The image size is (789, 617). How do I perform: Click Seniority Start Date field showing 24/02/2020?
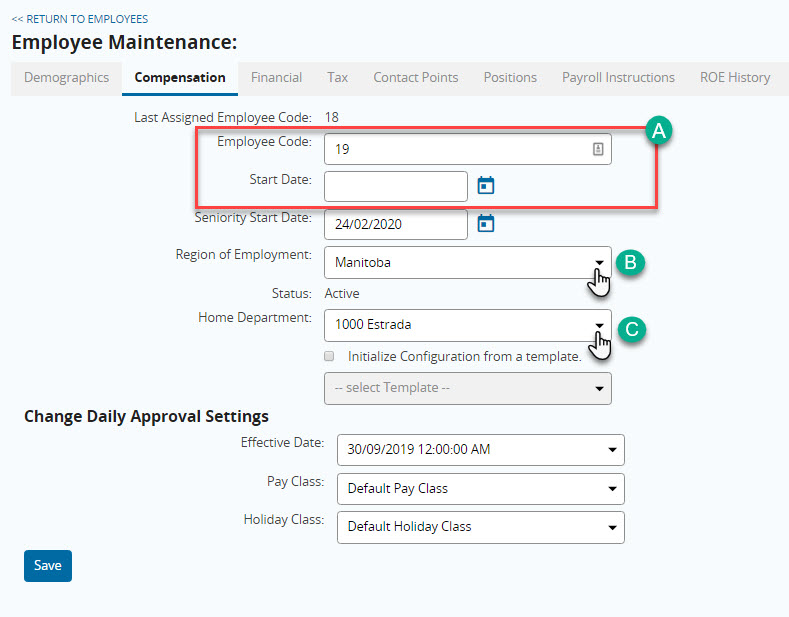coord(396,224)
